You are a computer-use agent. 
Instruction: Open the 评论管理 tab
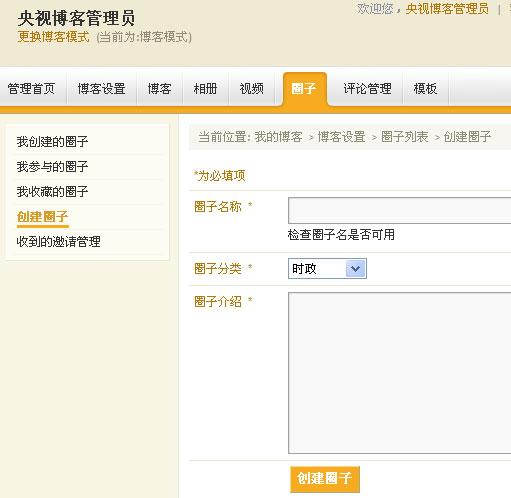[x=367, y=89]
